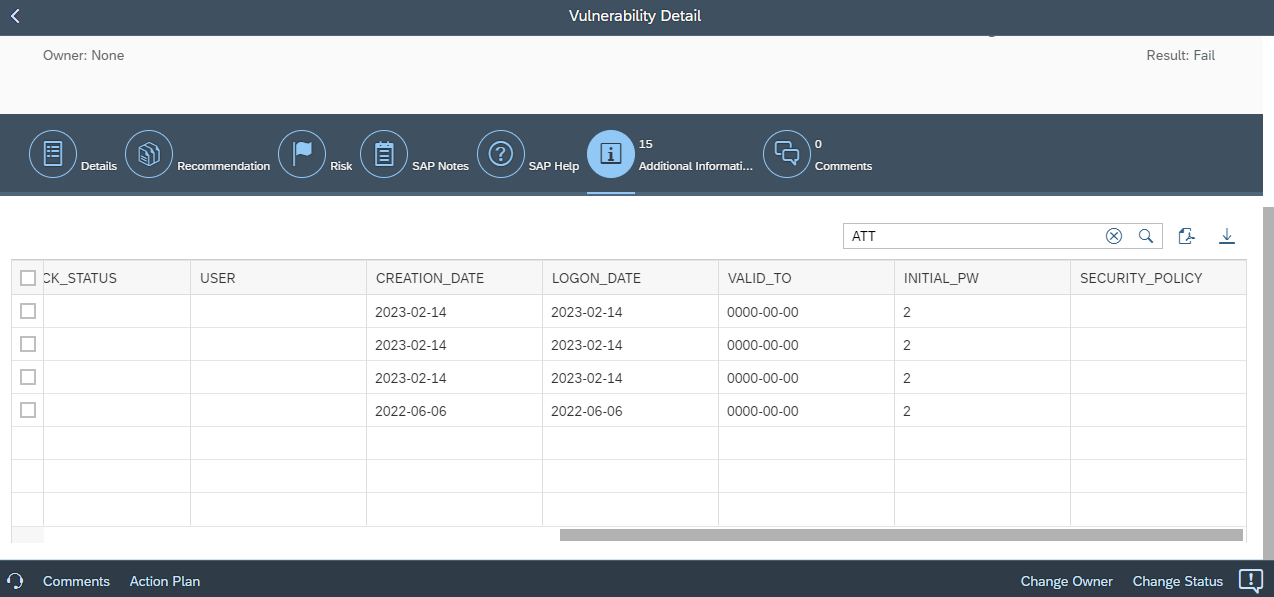Open the Action Plan link

(x=165, y=581)
